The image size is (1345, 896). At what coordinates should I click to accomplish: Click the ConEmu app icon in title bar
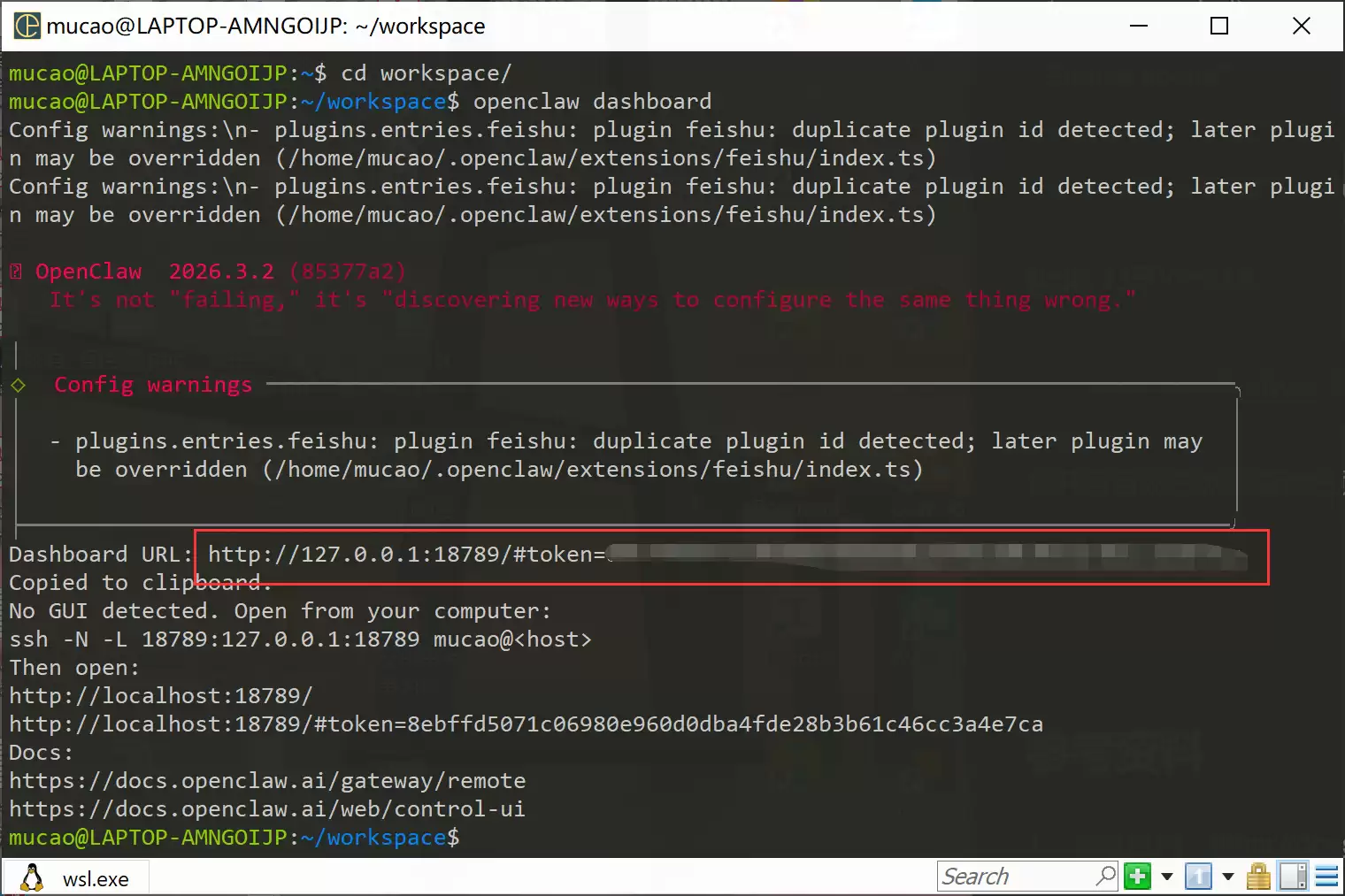tap(27, 26)
